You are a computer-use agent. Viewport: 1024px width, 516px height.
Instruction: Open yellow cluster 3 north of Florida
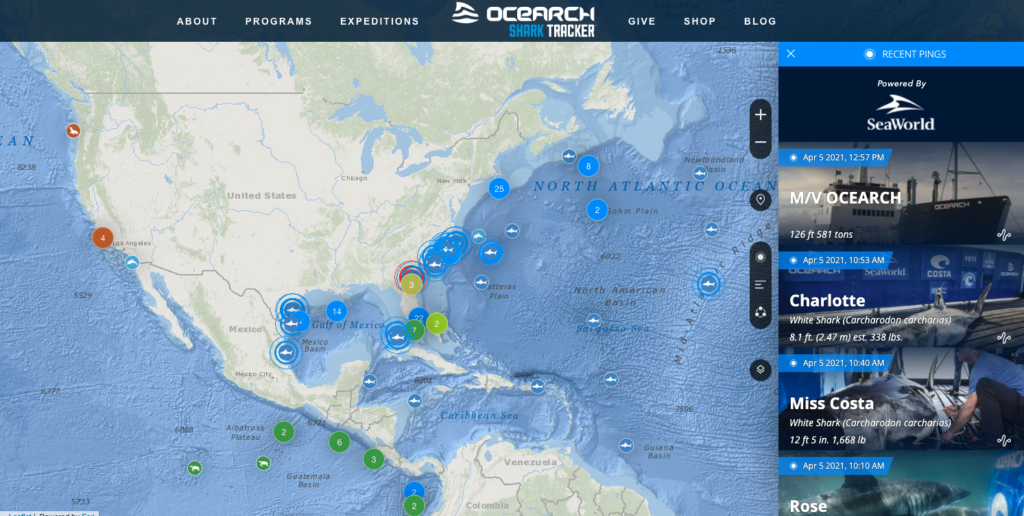[x=411, y=284]
